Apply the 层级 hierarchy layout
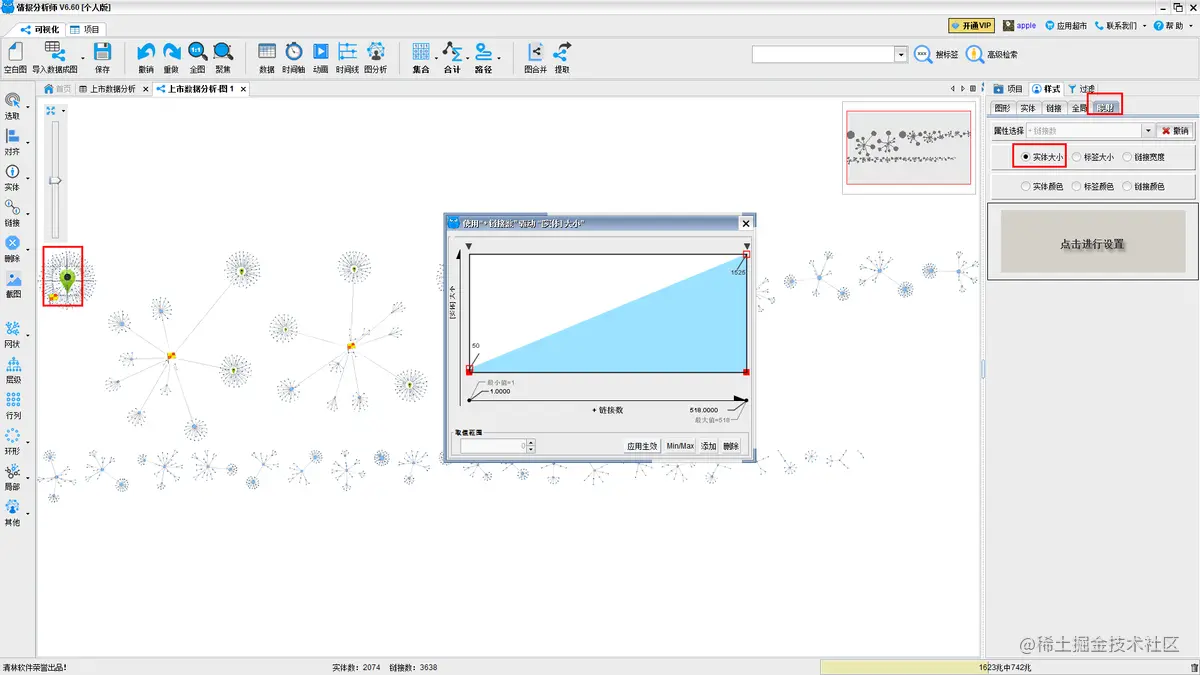This screenshot has width=1200, height=675. pos(13,364)
